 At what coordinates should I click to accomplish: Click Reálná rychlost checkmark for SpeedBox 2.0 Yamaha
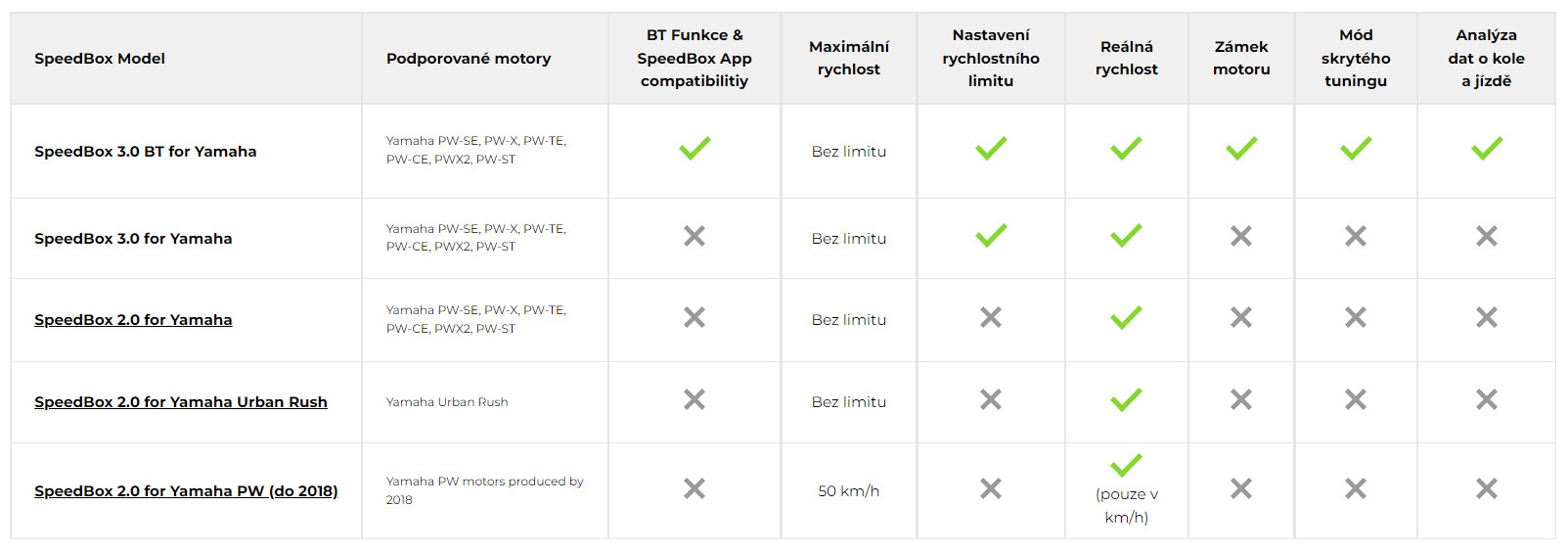[x=1126, y=317]
